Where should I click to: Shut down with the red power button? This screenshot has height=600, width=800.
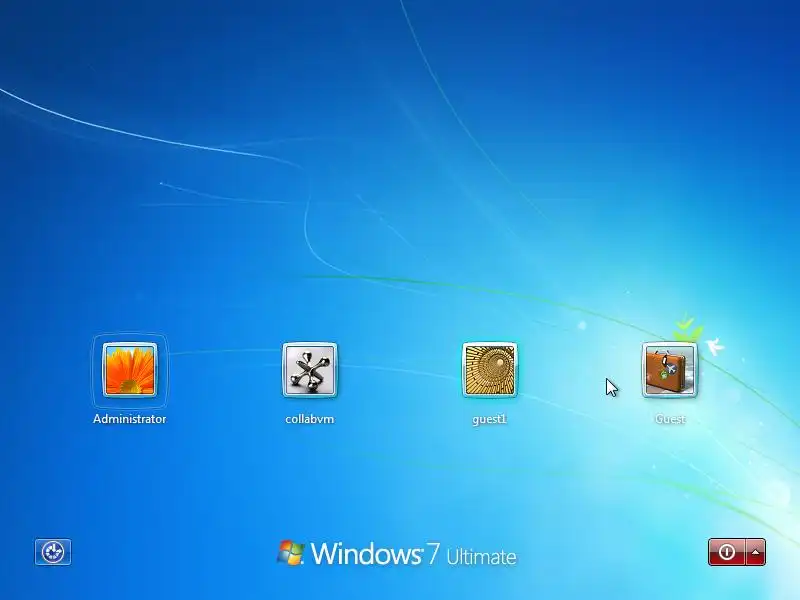727,552
